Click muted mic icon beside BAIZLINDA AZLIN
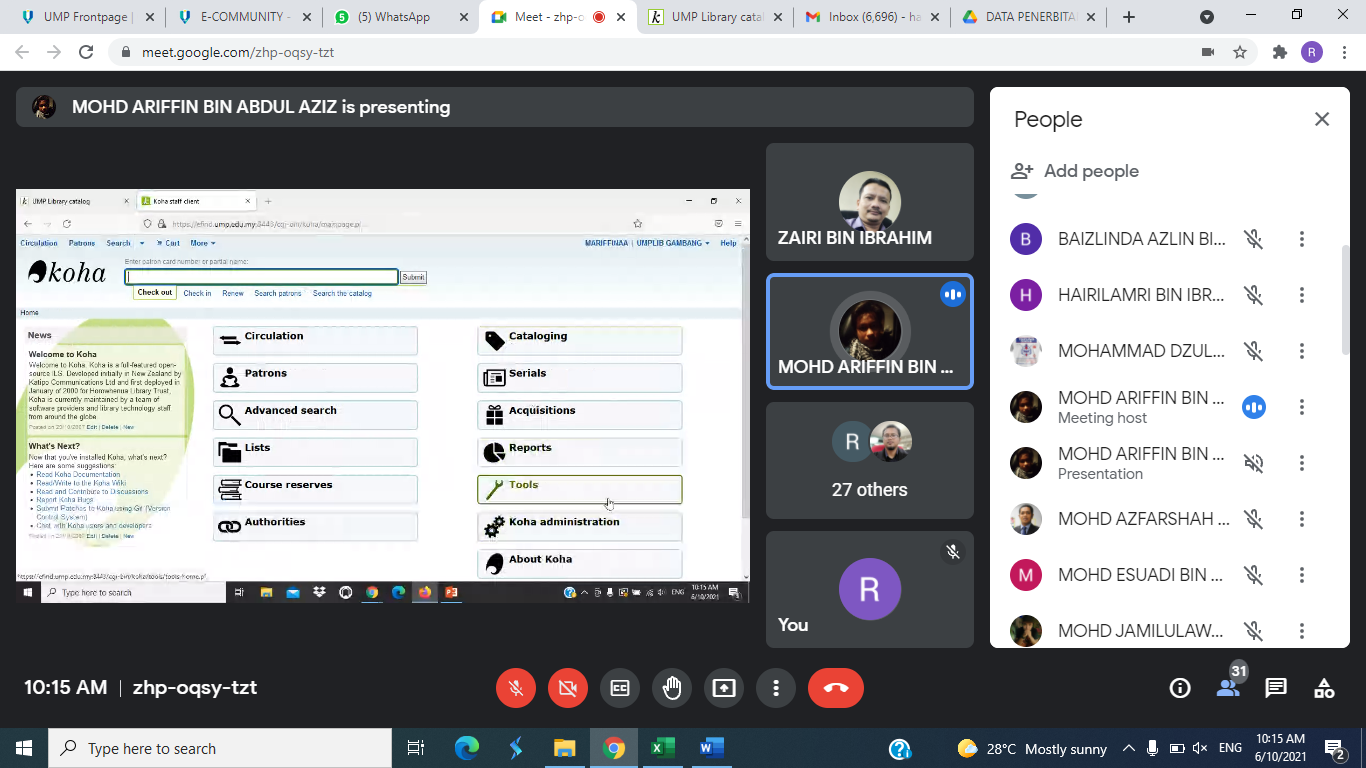Image resolution: width=1366 pixels, height=768 pixels. [x=1253, y=239]
